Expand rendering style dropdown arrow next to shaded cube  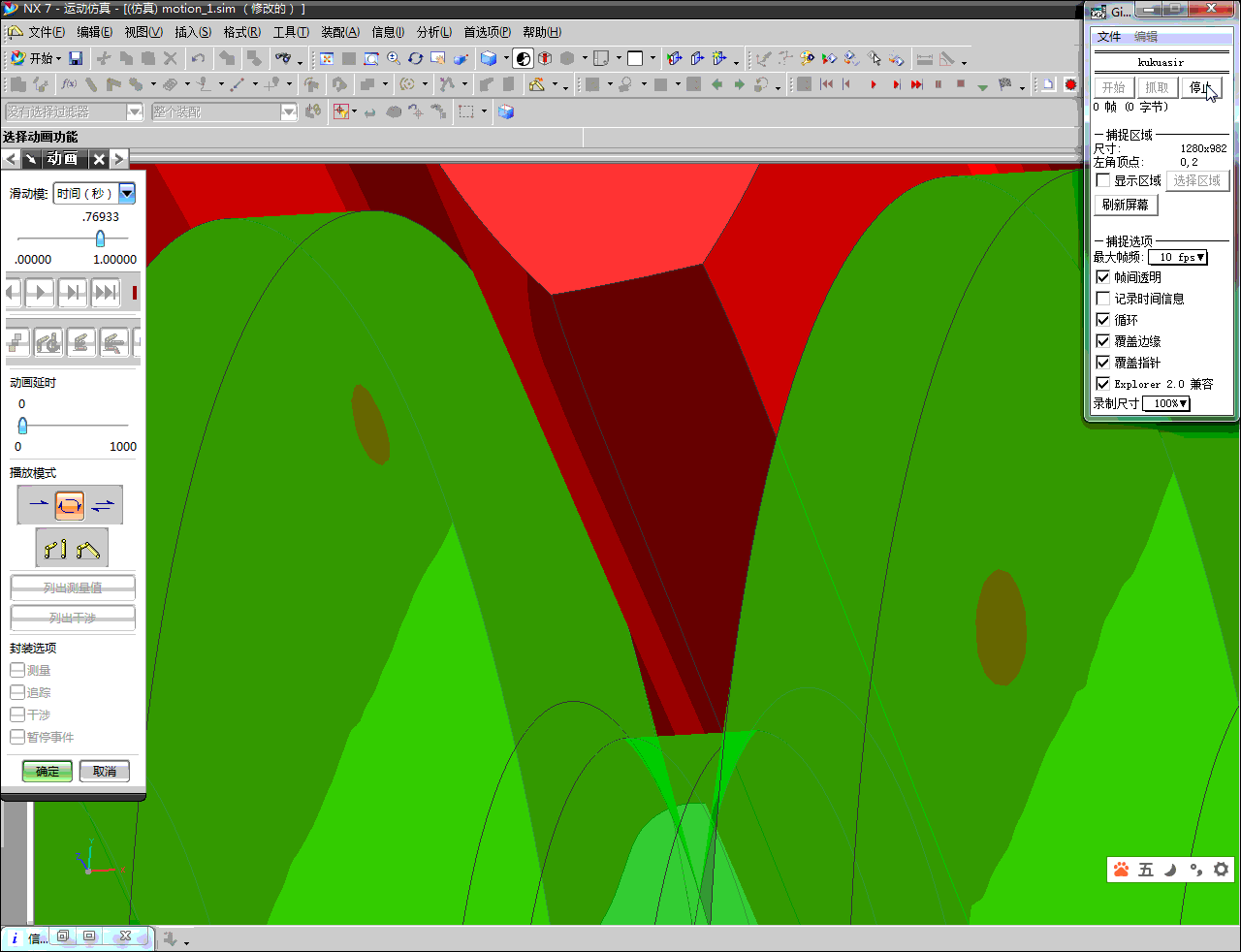click(x=506, y=58)
